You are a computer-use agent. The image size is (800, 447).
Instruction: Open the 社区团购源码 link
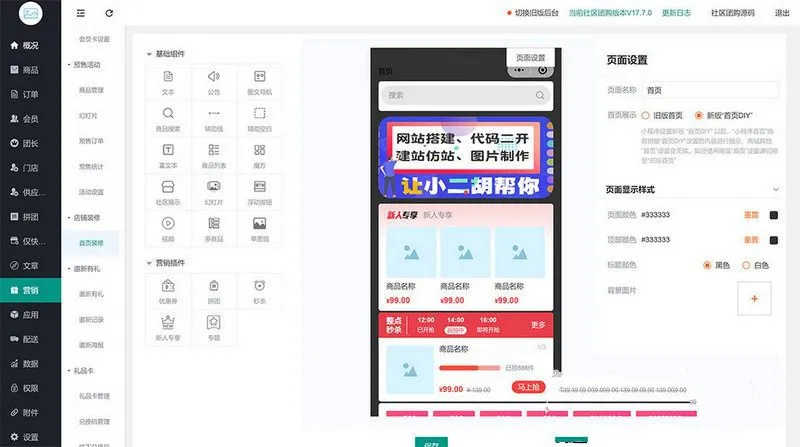(x=733, y=13)
